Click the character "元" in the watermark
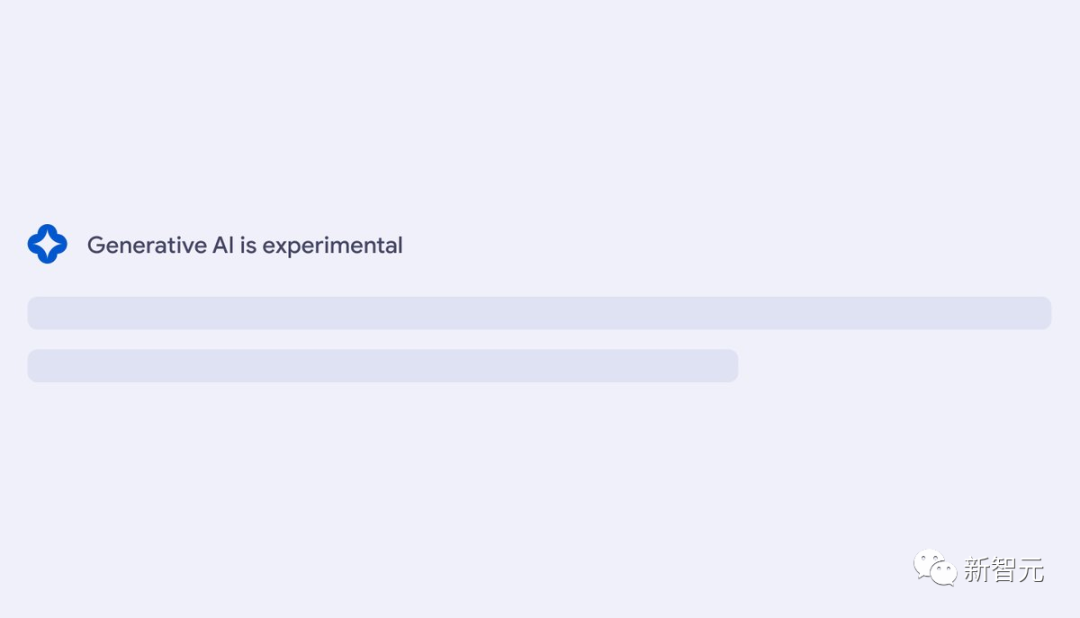The image size is (1080, 618). 1031,571
